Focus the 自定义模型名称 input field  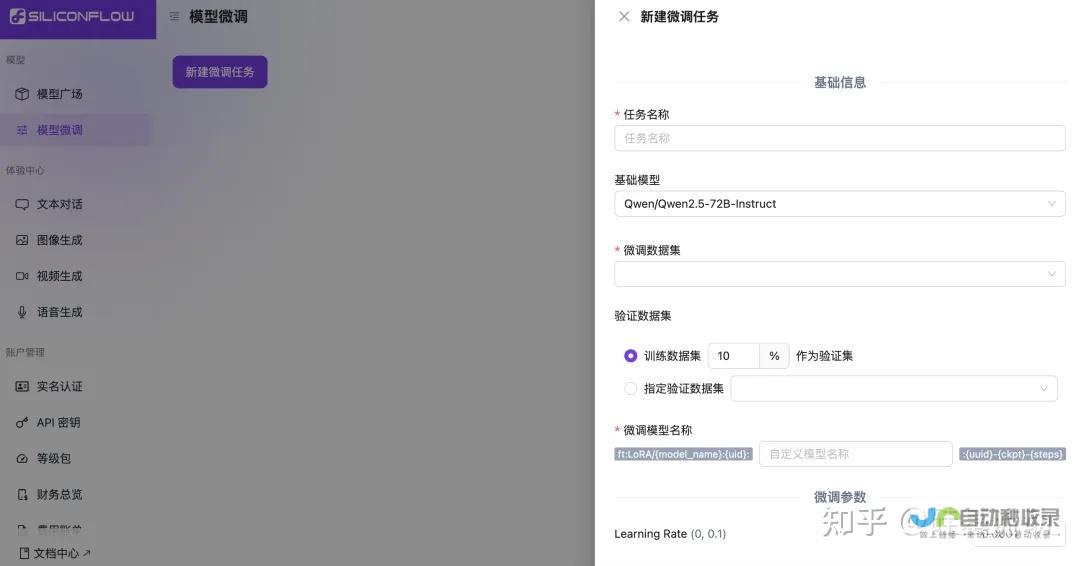click(x=855, y=454)
